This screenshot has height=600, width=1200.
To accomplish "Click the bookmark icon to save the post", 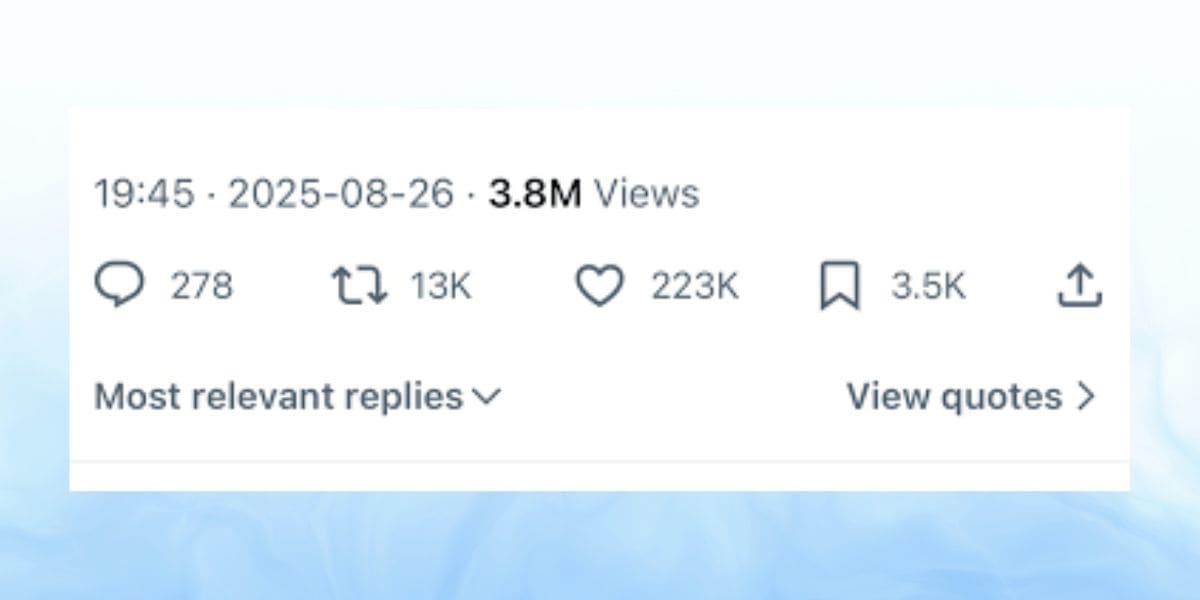I will pos(842,285).
